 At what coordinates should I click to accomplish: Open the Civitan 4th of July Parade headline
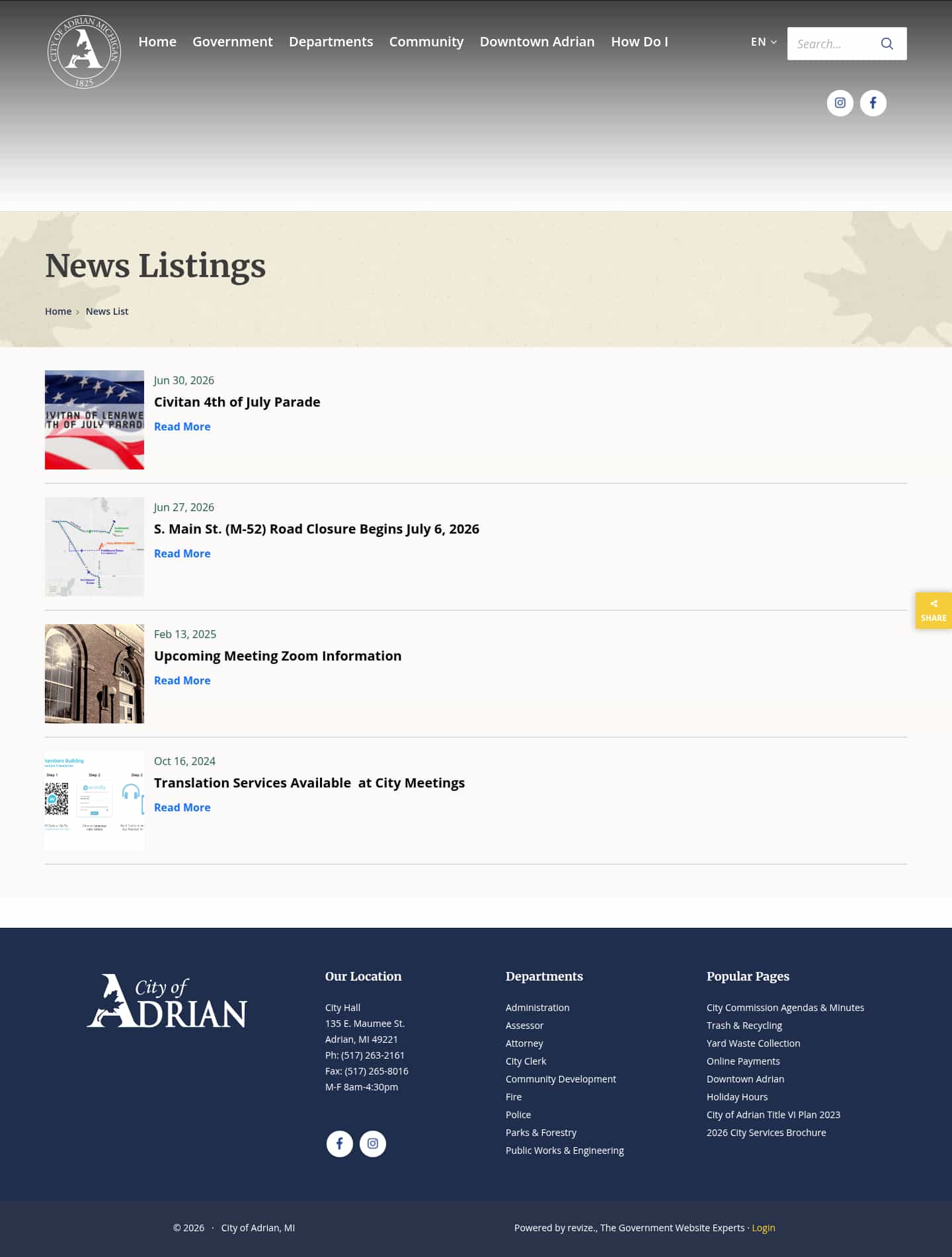237,402
